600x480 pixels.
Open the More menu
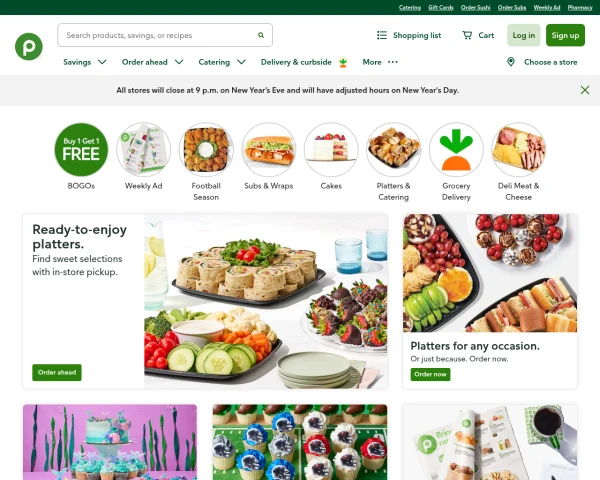pos(380,62)
